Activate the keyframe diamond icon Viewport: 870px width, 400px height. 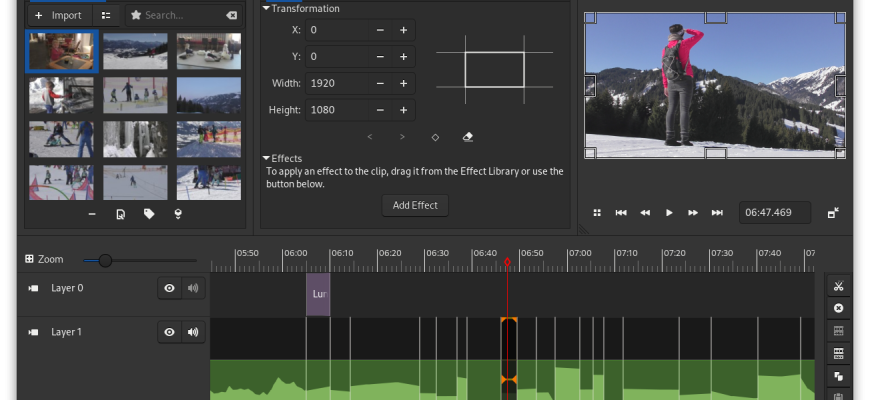coord(435,137)
